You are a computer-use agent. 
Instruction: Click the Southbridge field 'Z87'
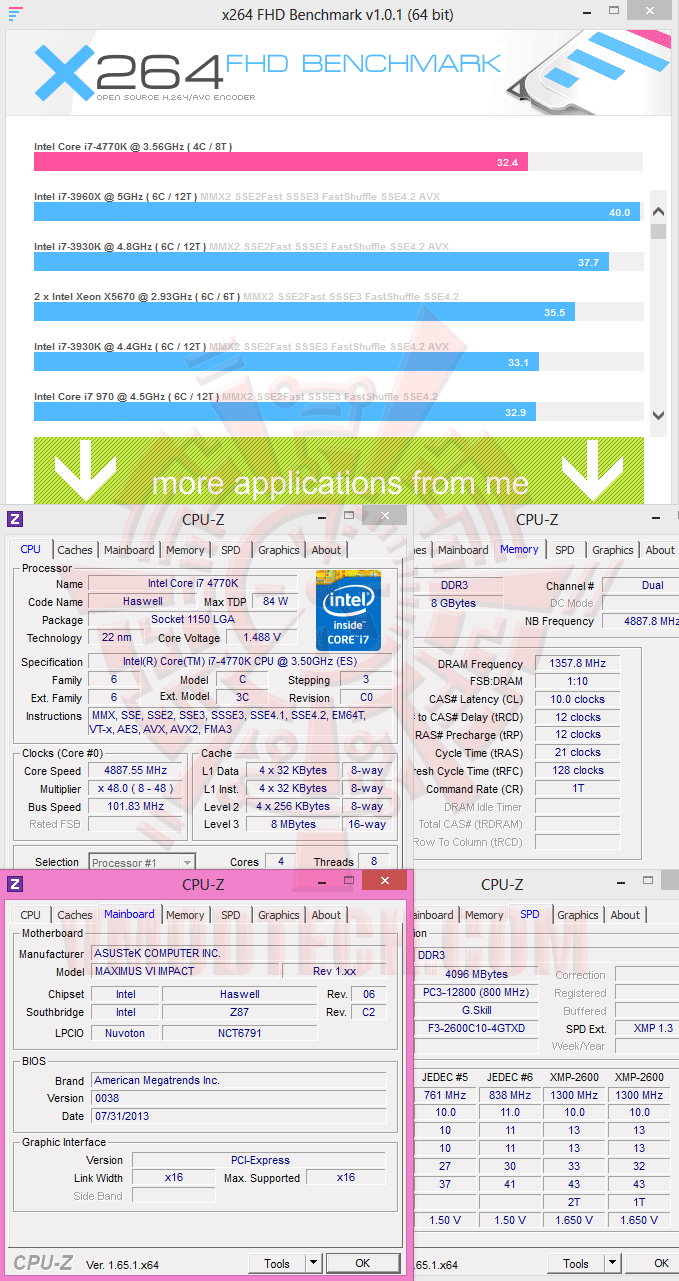240,1012
